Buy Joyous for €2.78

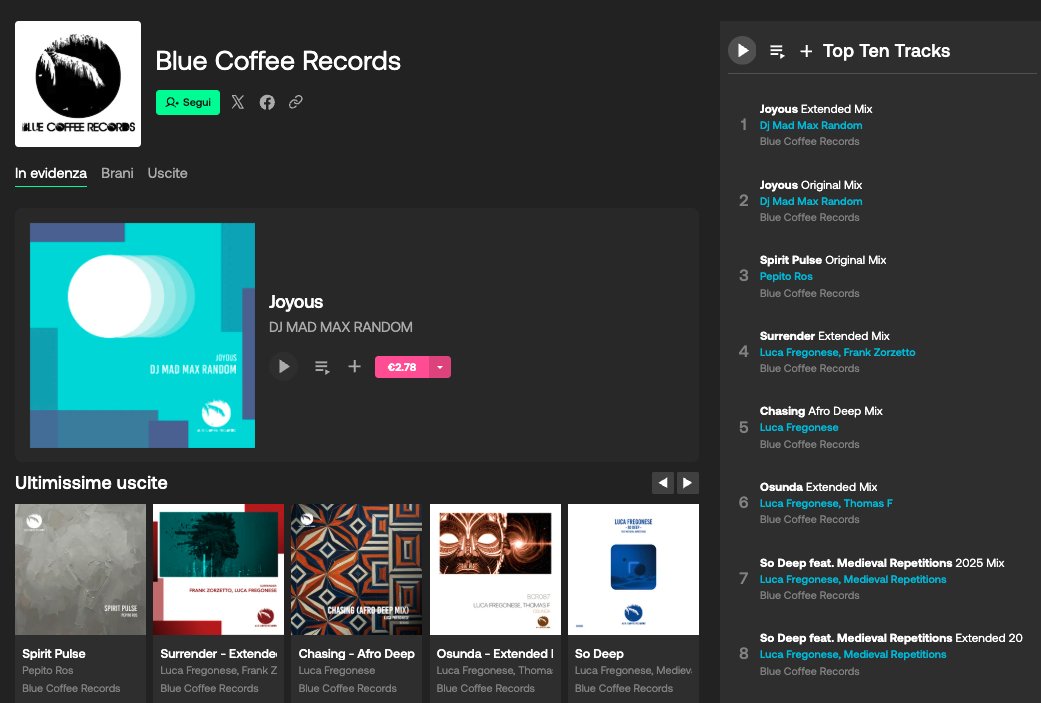point(402,367)
